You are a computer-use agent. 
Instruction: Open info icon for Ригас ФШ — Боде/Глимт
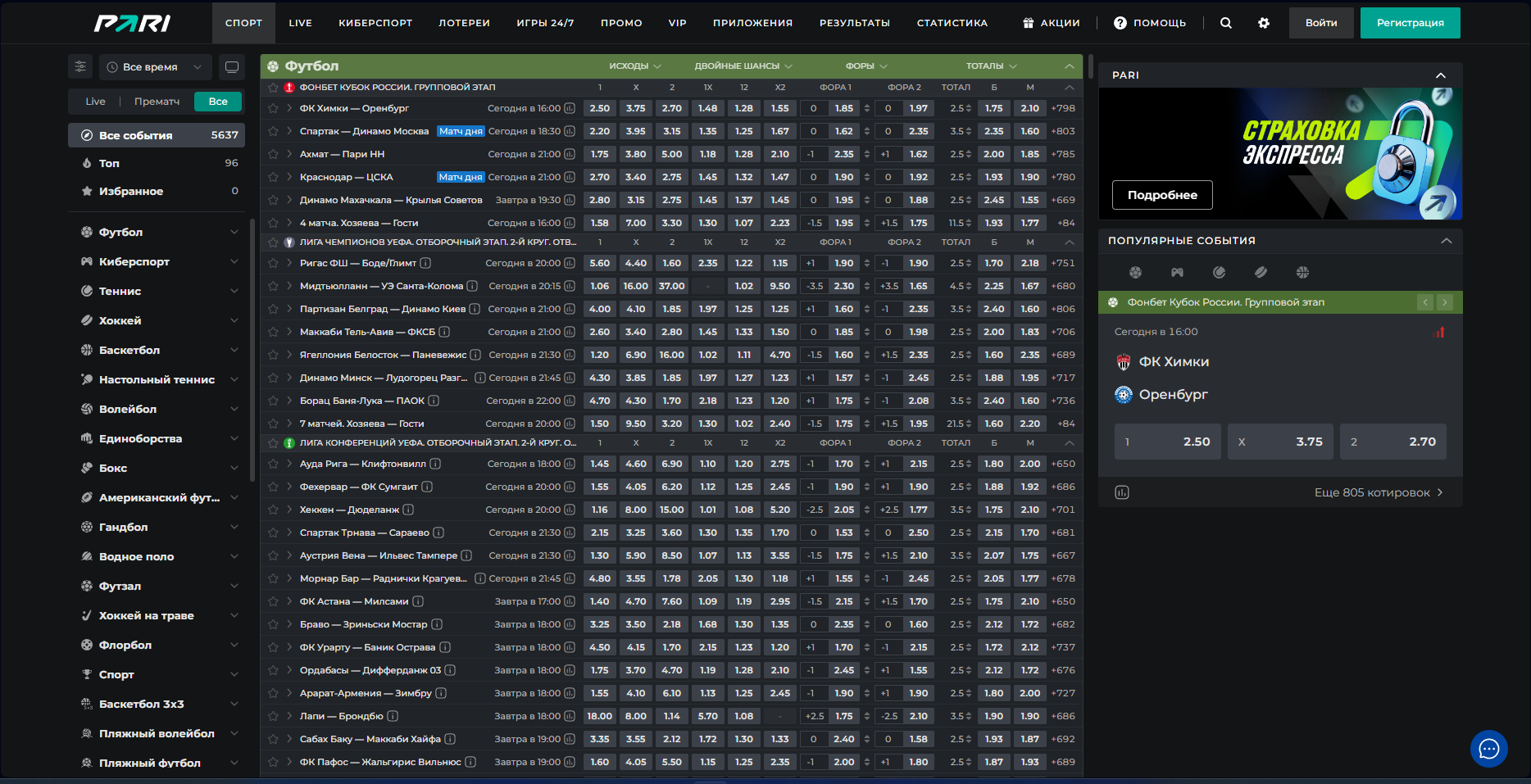click(x=425, y=263)
